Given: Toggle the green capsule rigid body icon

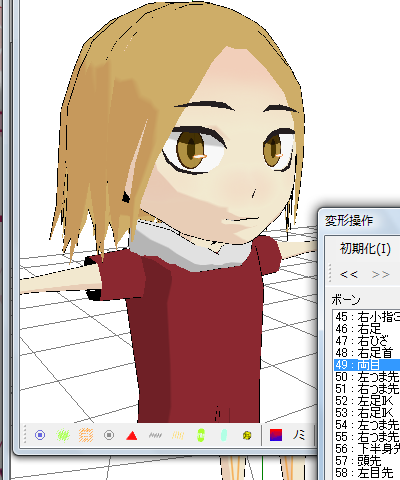Looking at the screenshot, I should pyautogui.click(x=201, y=435).
